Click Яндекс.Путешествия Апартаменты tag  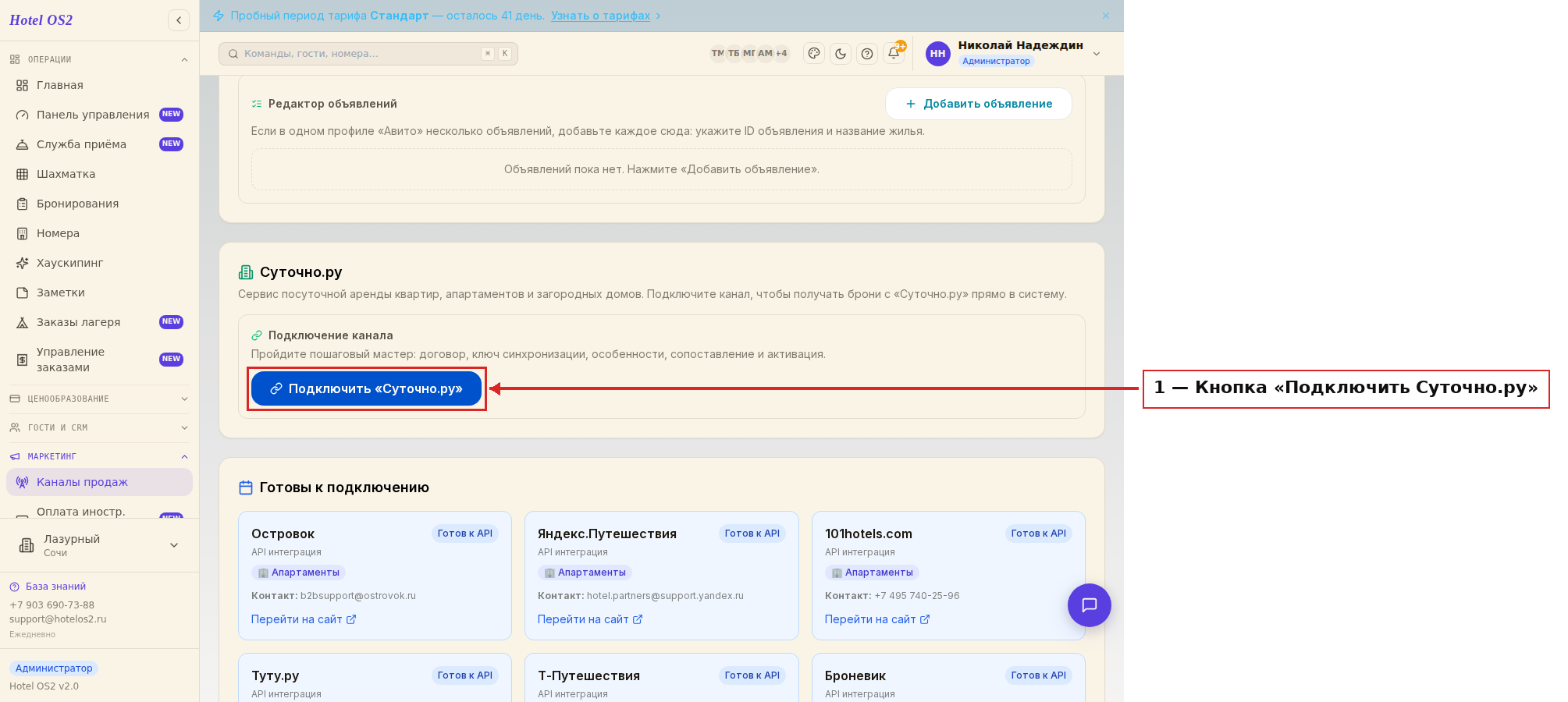click(x=585, y=573)
